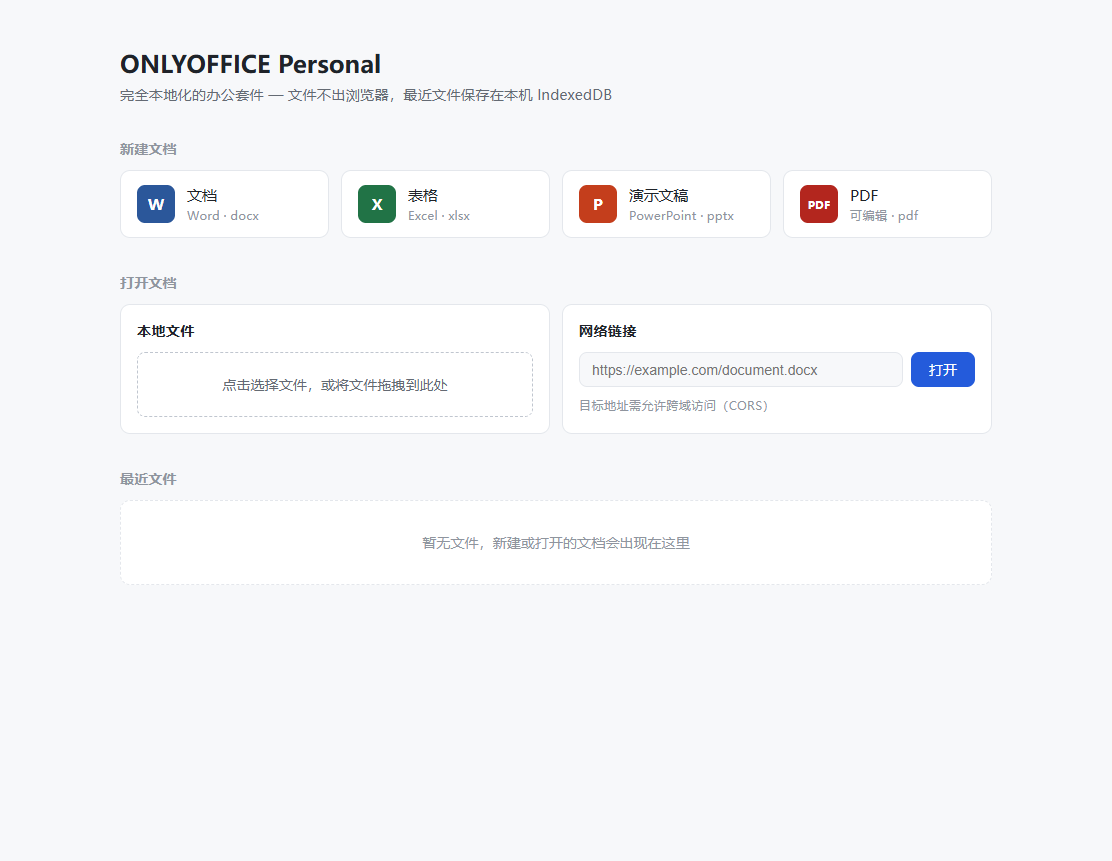Click the 网络链接 label
Screen dimensions: 1112x861
(608, 331)
